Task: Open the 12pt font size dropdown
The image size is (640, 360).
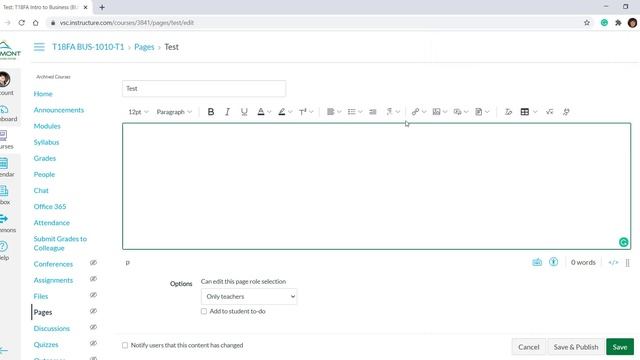Action: [138, 112]
